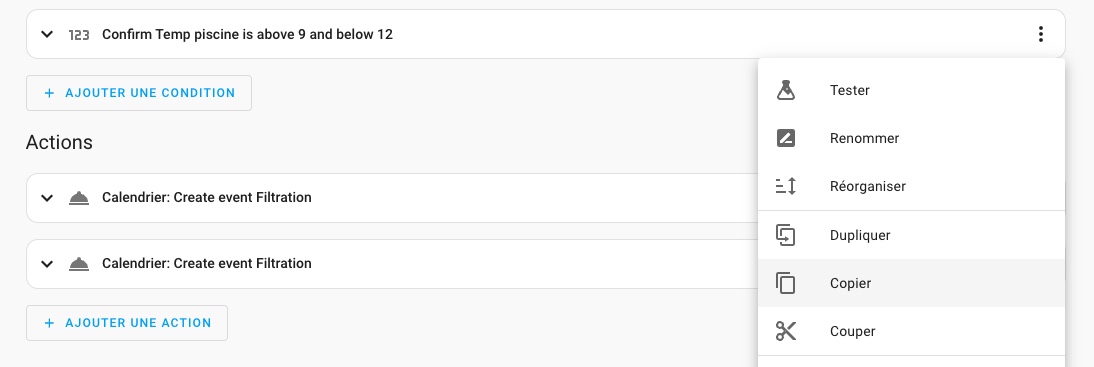Click the flask icon next to Tester
Image resolution: width=1094 pixels, height=367 pixels.
click(786, 90)
